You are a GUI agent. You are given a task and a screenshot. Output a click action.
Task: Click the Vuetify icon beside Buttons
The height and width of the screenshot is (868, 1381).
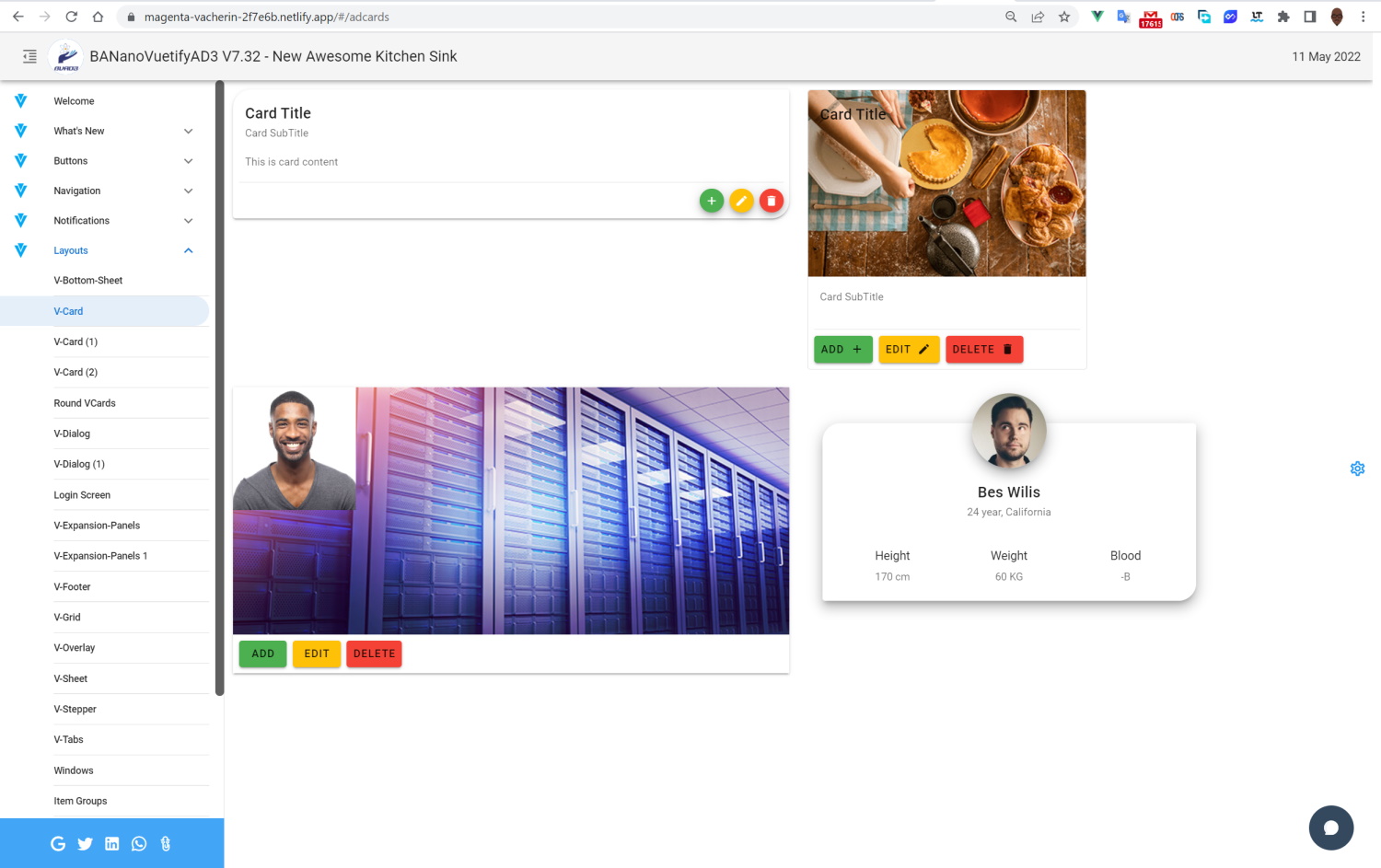tap(20, 161)
